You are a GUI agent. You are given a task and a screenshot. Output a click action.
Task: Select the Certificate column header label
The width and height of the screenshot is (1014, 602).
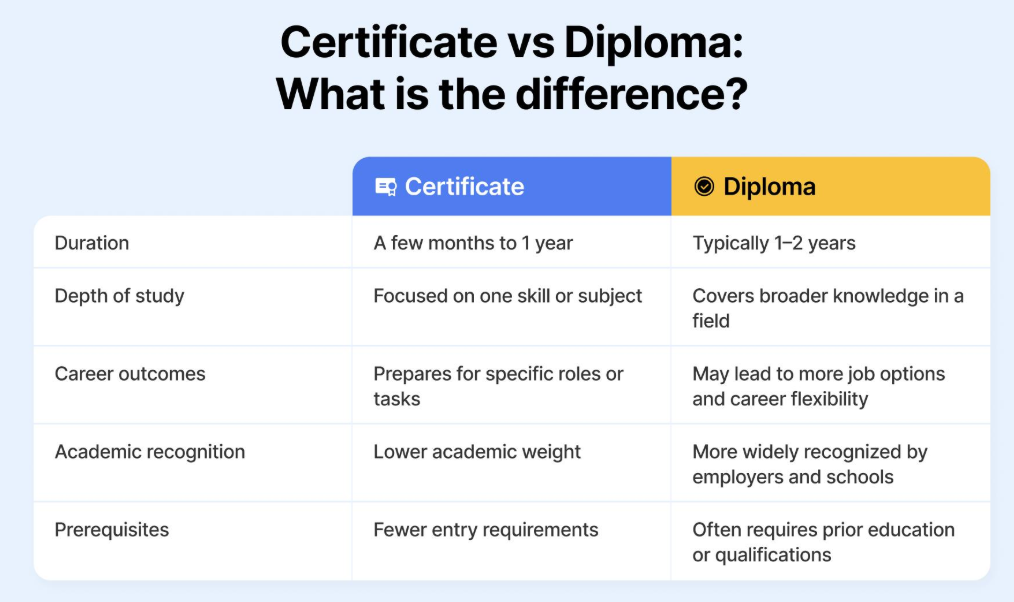(x=464, y=187)
